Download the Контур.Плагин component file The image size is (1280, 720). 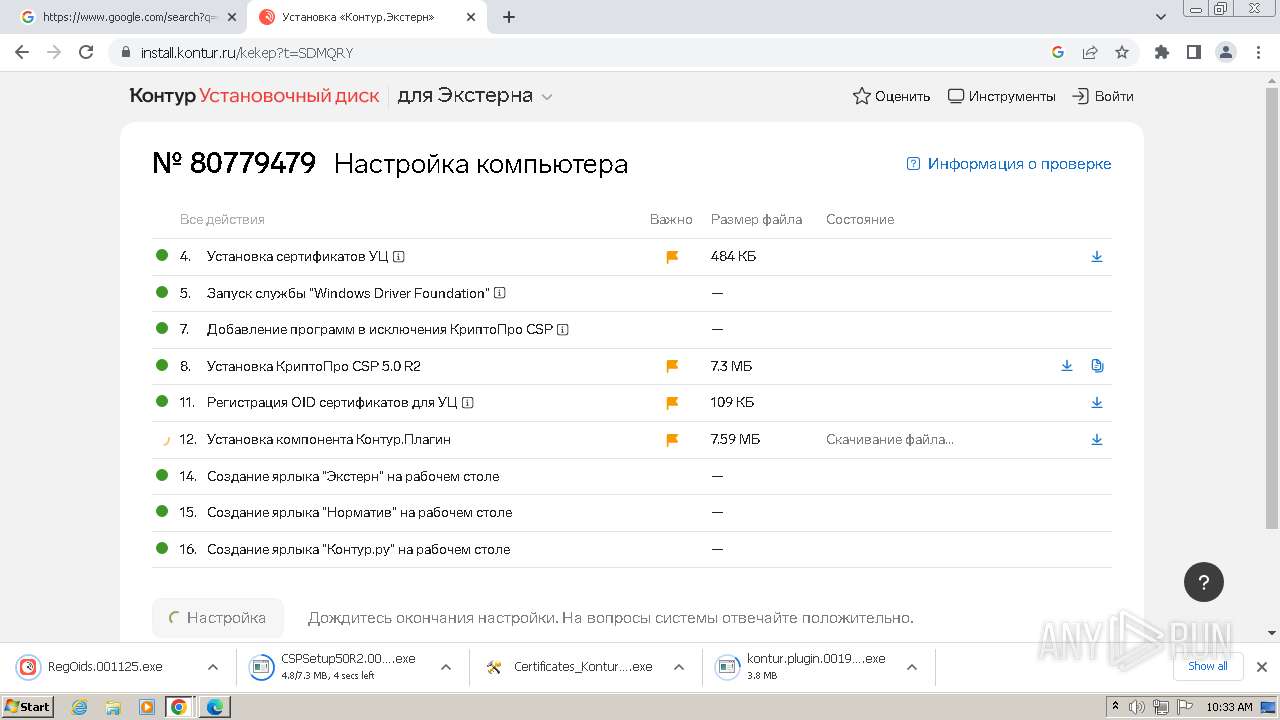[1097, 440]
